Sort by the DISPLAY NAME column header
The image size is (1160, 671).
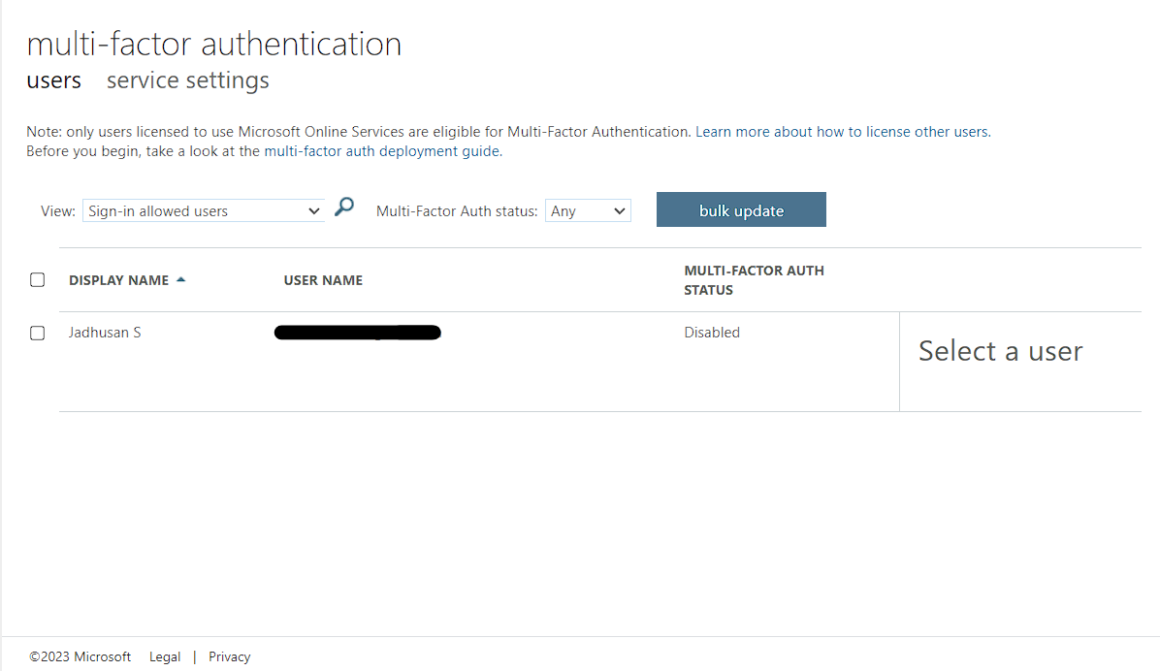(118, 280)
